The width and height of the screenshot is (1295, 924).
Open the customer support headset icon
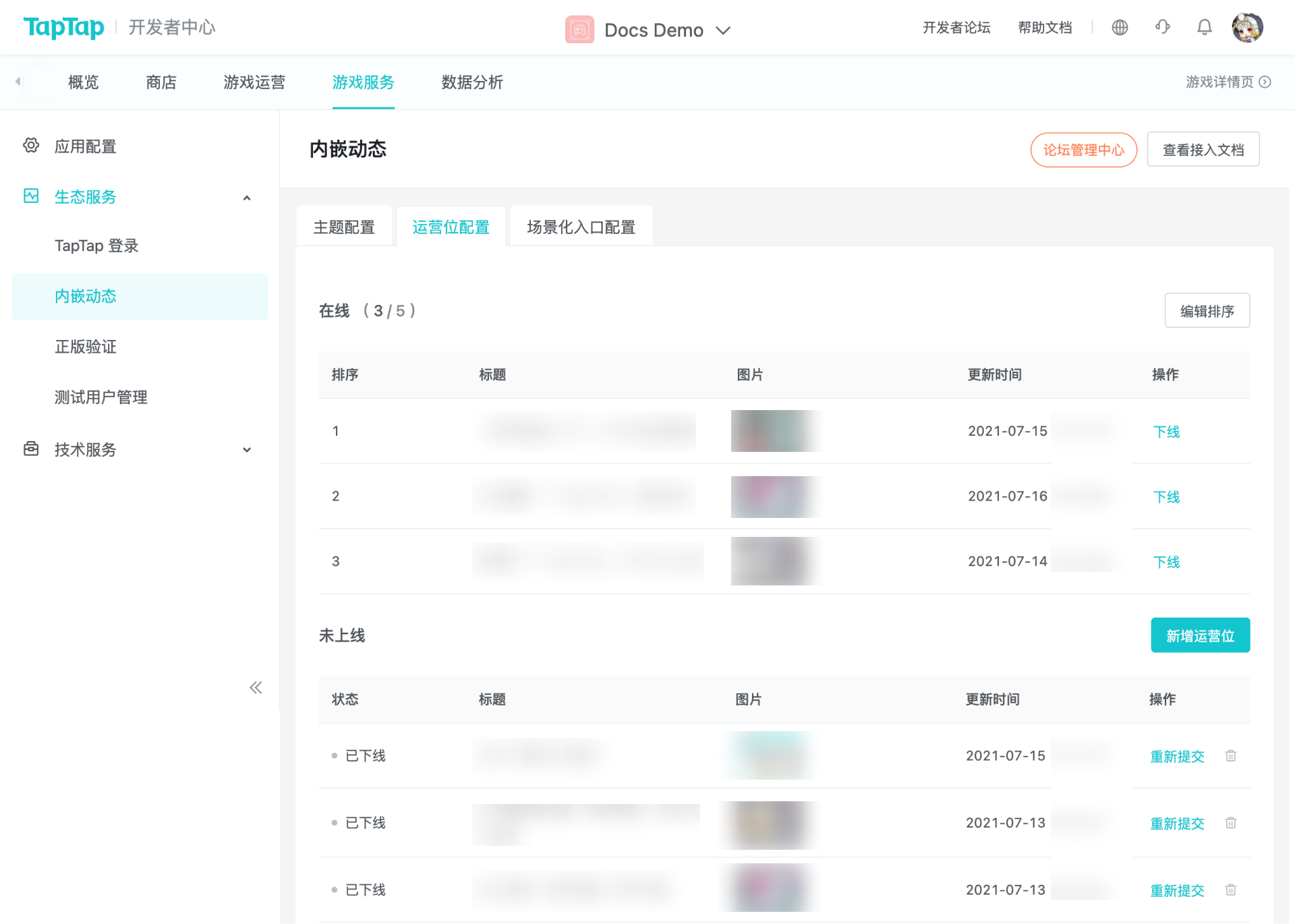pyautogui.click(x=1162, y=27)
